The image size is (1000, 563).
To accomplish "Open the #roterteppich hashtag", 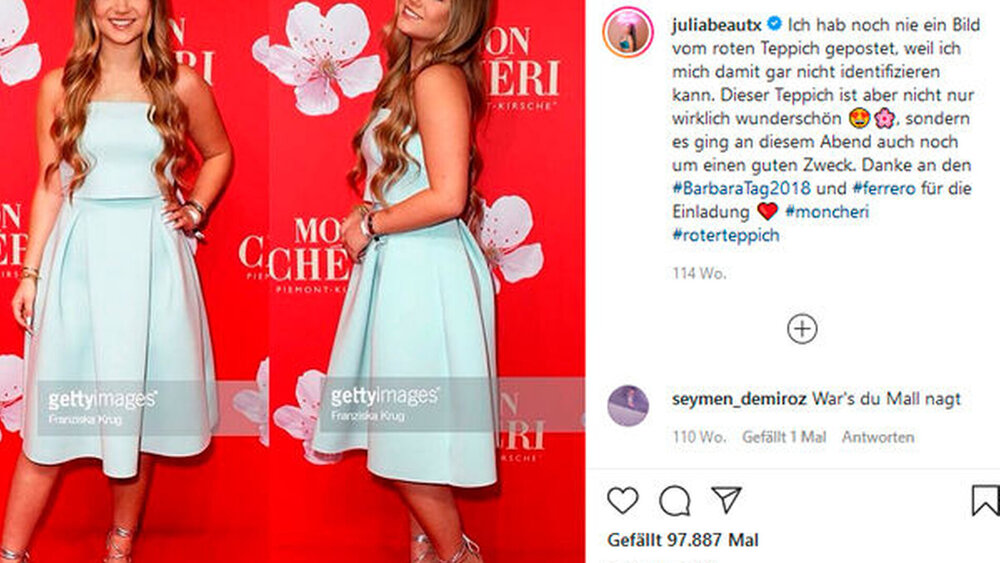I will point(726,235).
